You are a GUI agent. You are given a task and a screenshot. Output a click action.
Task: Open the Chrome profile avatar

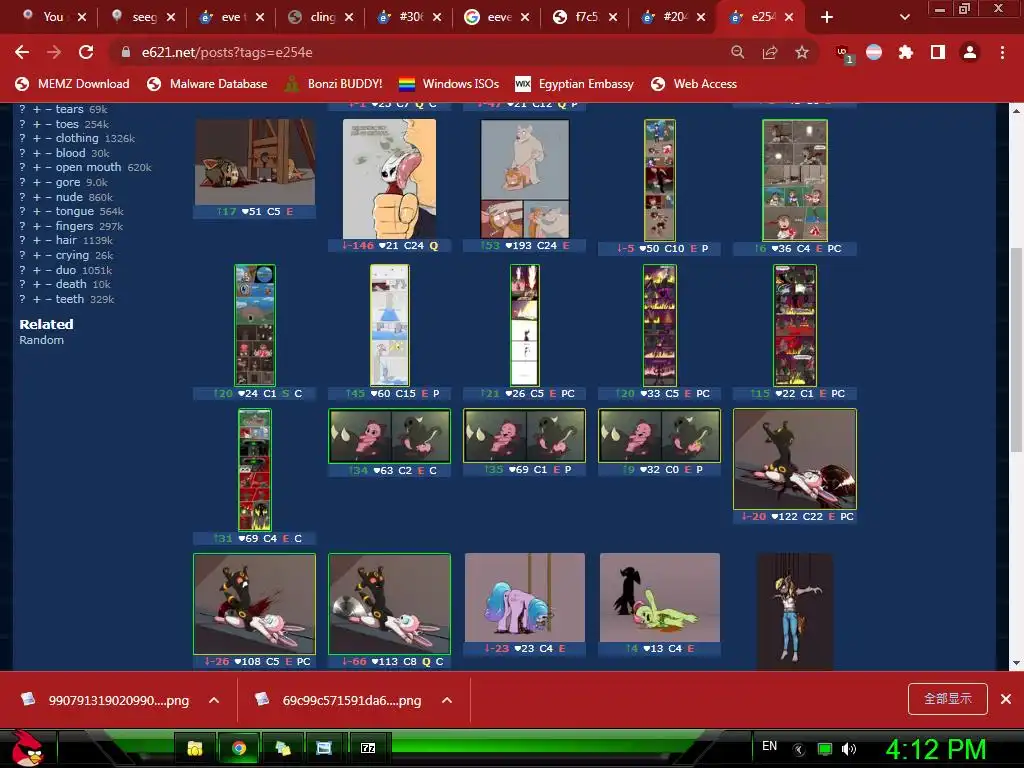[970, 52]
